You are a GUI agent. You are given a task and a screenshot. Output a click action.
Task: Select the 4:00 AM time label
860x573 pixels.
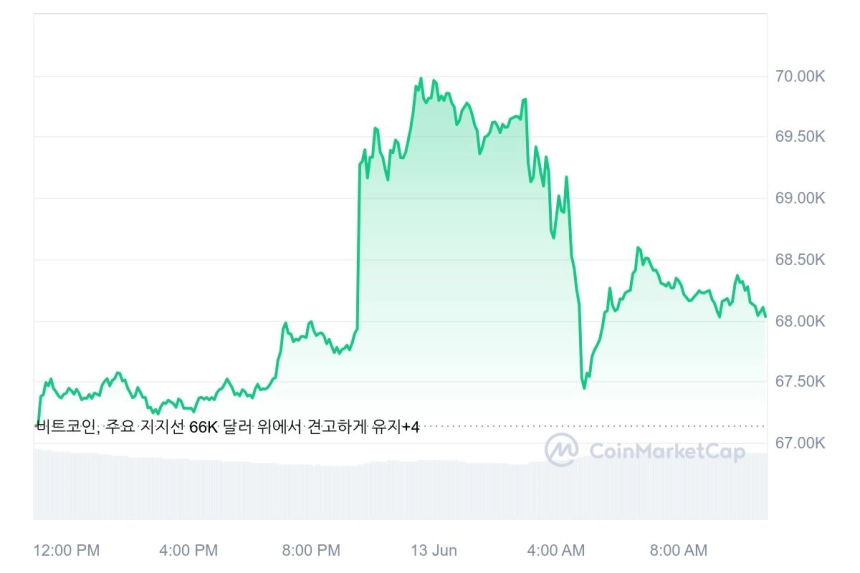[556, 550]
